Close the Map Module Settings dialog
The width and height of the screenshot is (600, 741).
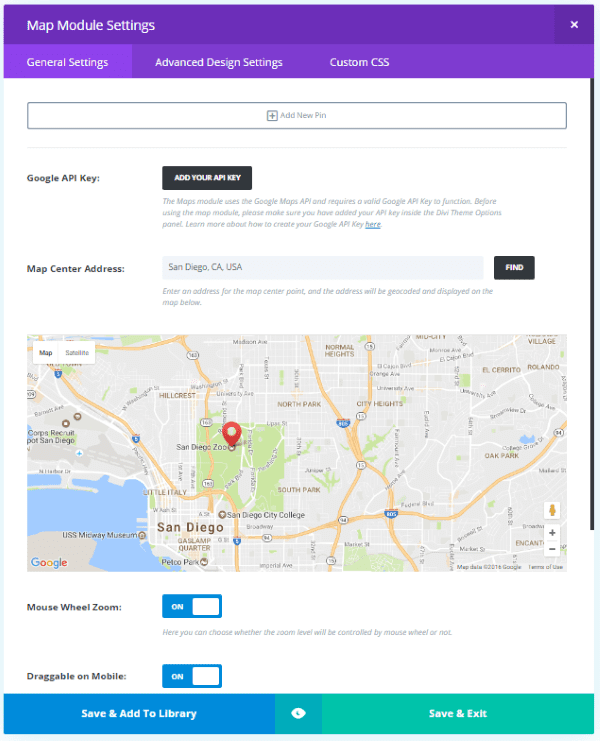click(574, 25)
